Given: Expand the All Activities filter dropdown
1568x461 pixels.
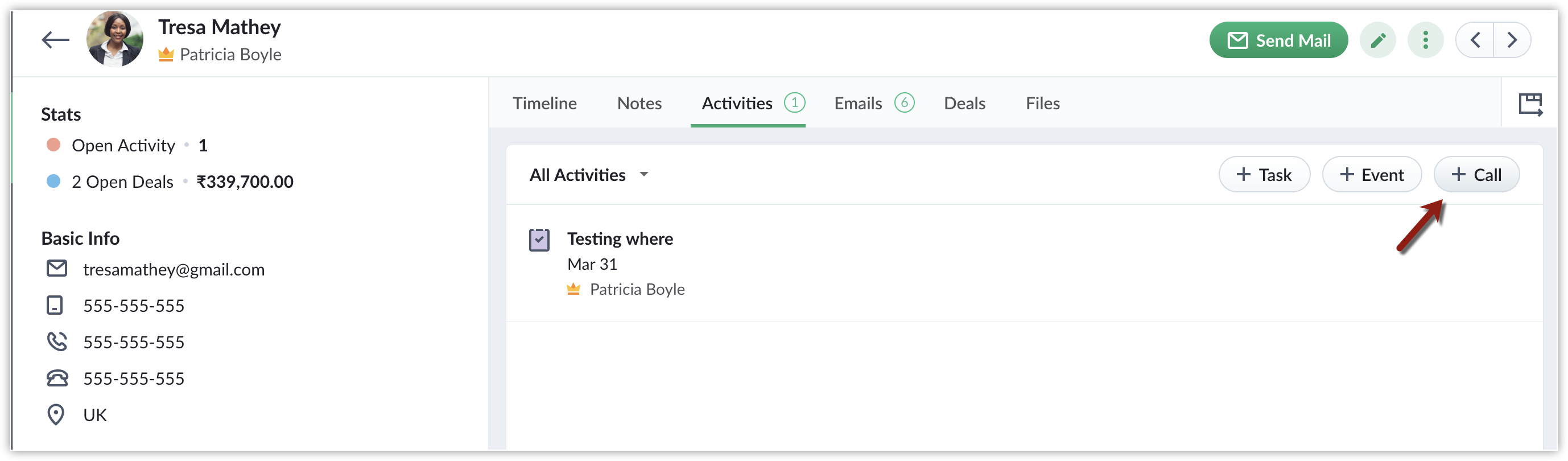Looking at the screenshot, I should pos(589,175).
